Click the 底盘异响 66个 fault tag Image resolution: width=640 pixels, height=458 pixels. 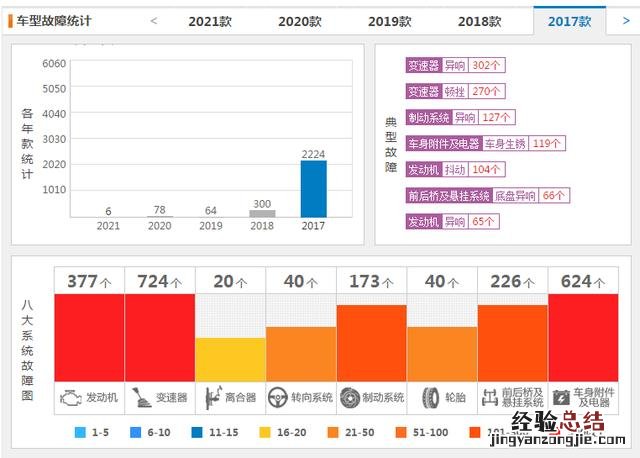coord(488,196)
